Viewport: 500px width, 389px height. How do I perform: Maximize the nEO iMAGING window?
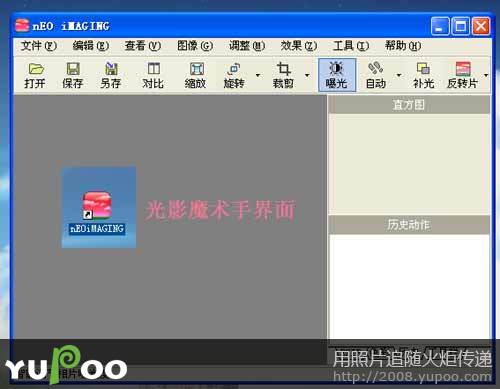tap(461, 26)
